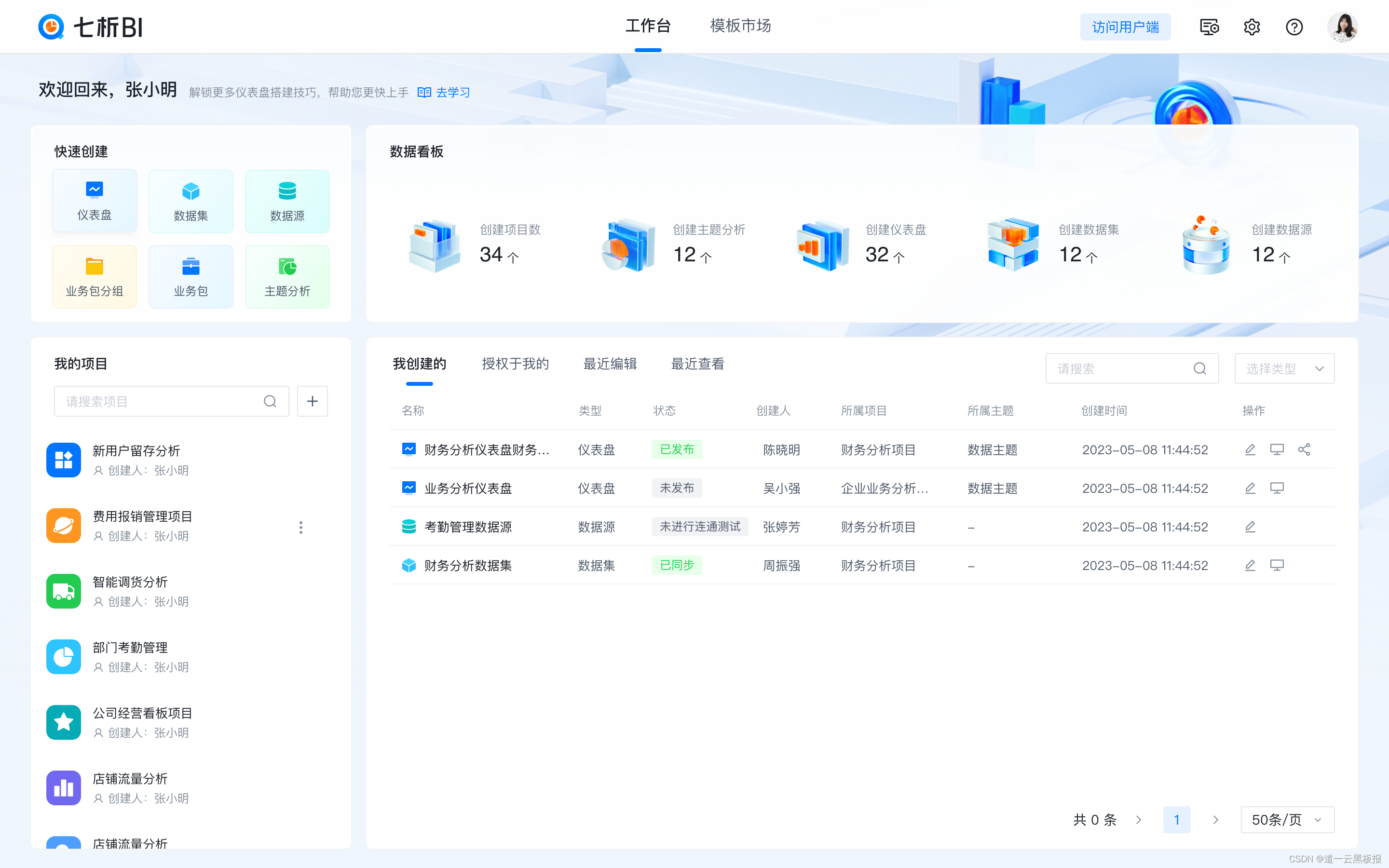Go to next page with pagination arrow

(x=1215, y=819)
